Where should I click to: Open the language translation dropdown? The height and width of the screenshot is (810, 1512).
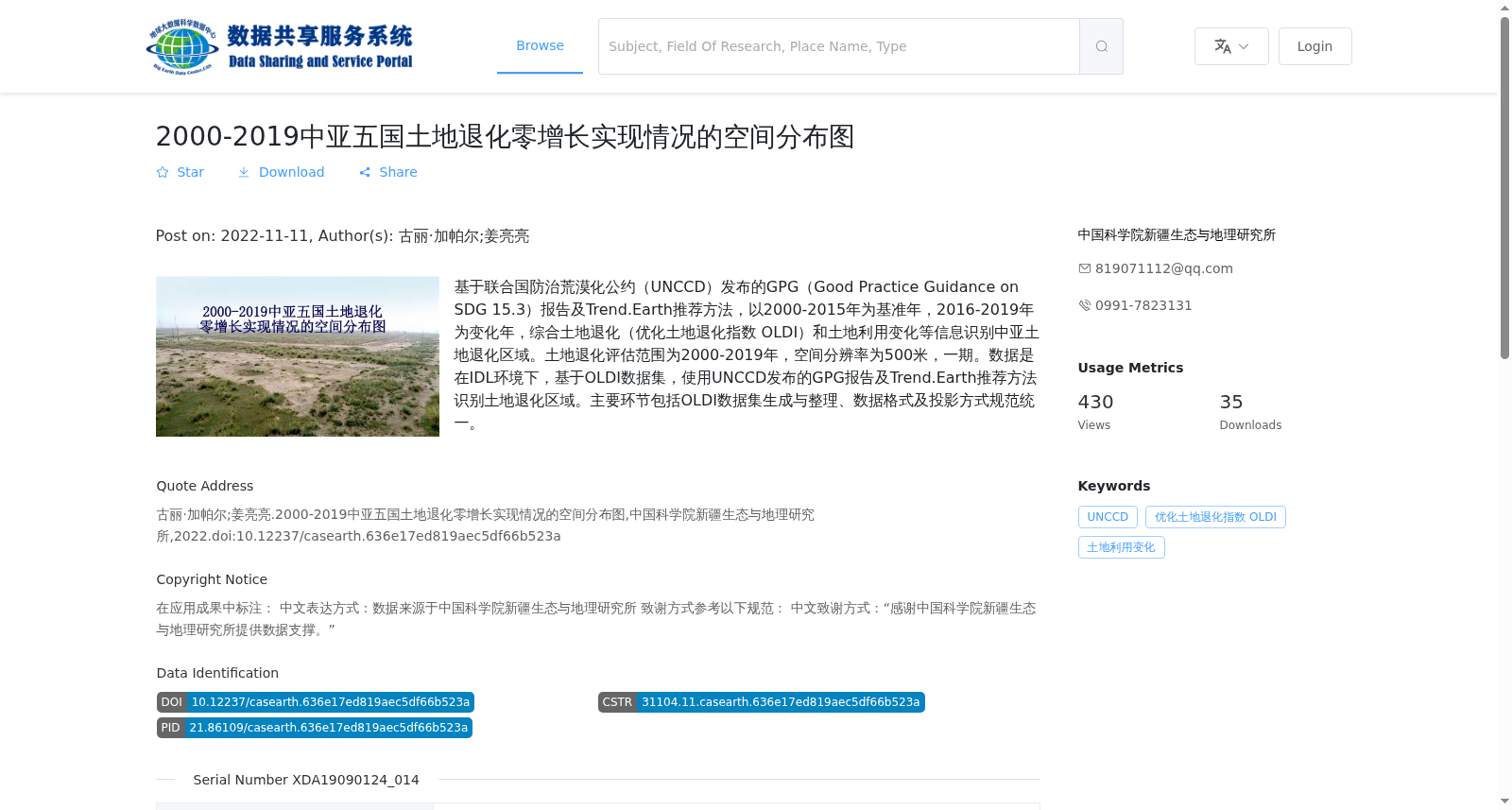1231,46
